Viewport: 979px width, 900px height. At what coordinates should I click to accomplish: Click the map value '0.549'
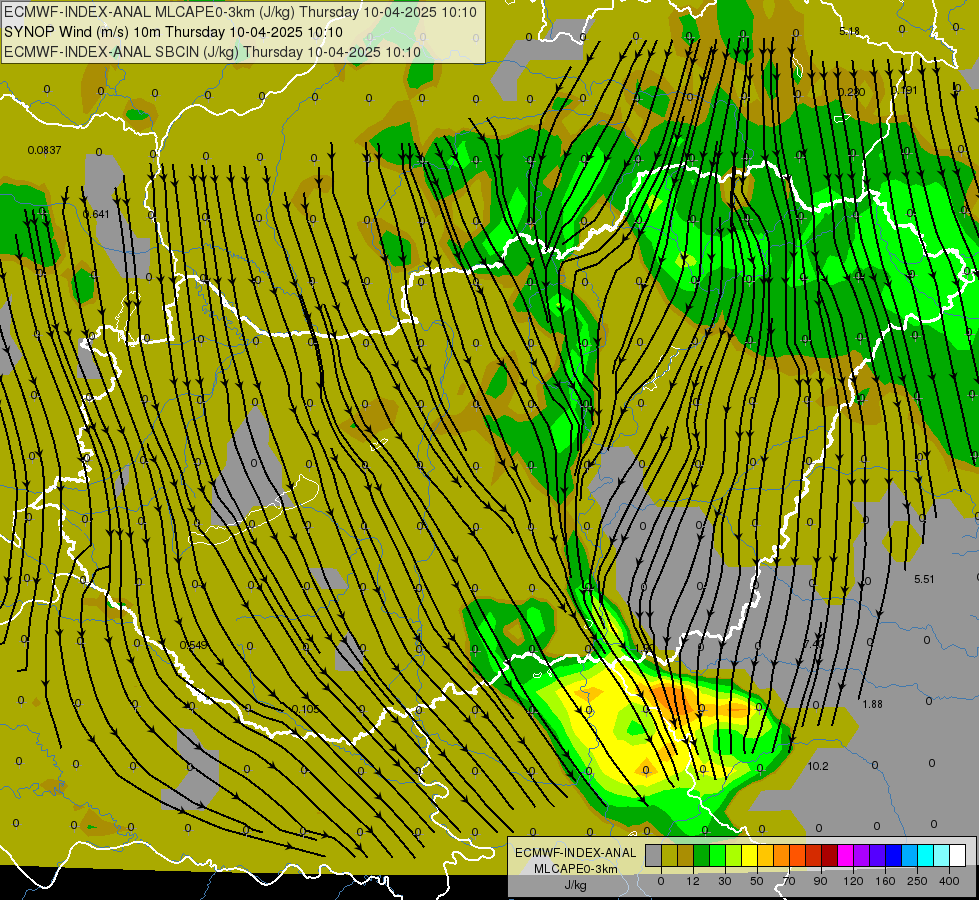click(193, 645)
